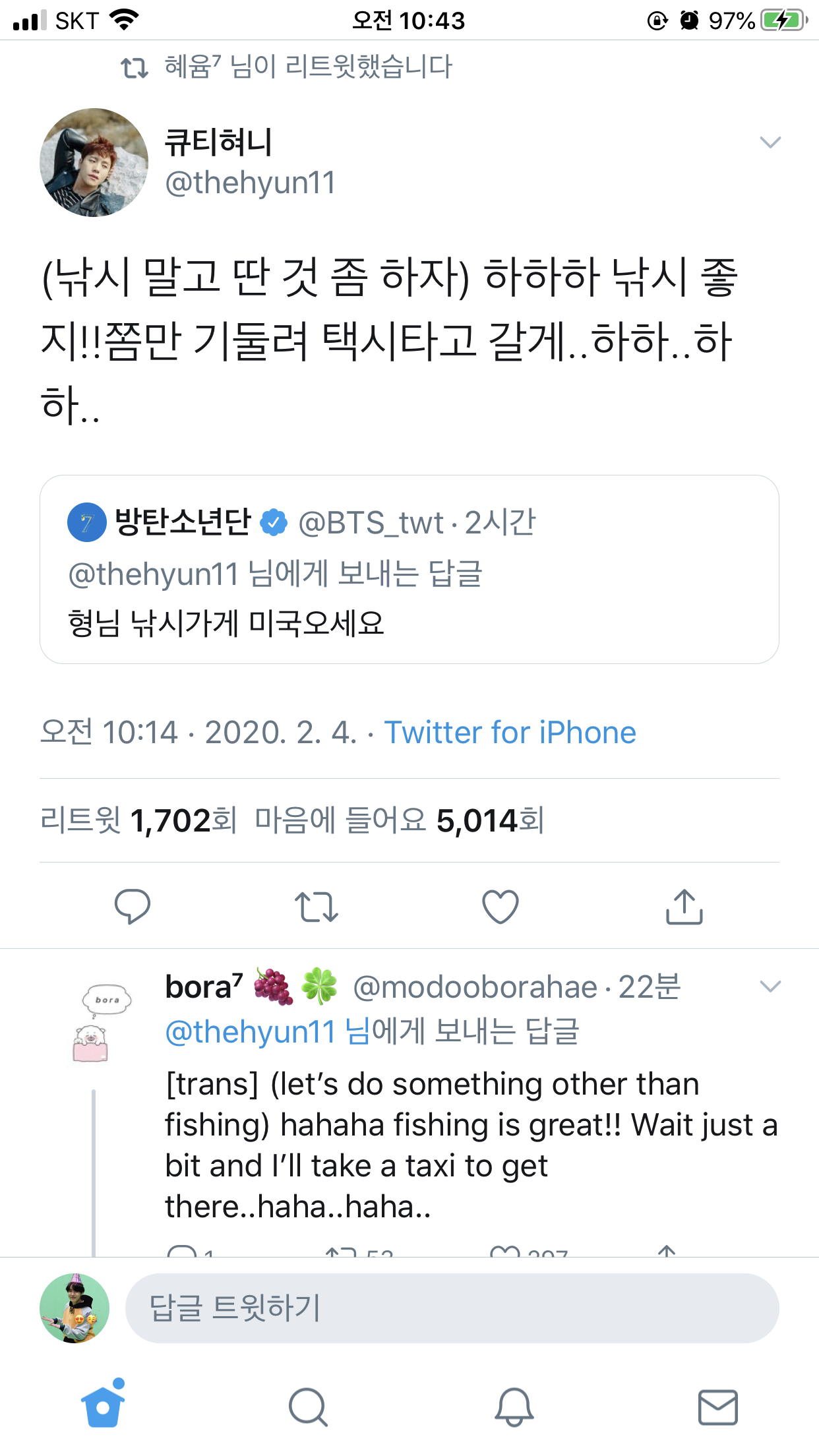
Task: Tap the reply speech bubble icon
Action: pos(133,906)
